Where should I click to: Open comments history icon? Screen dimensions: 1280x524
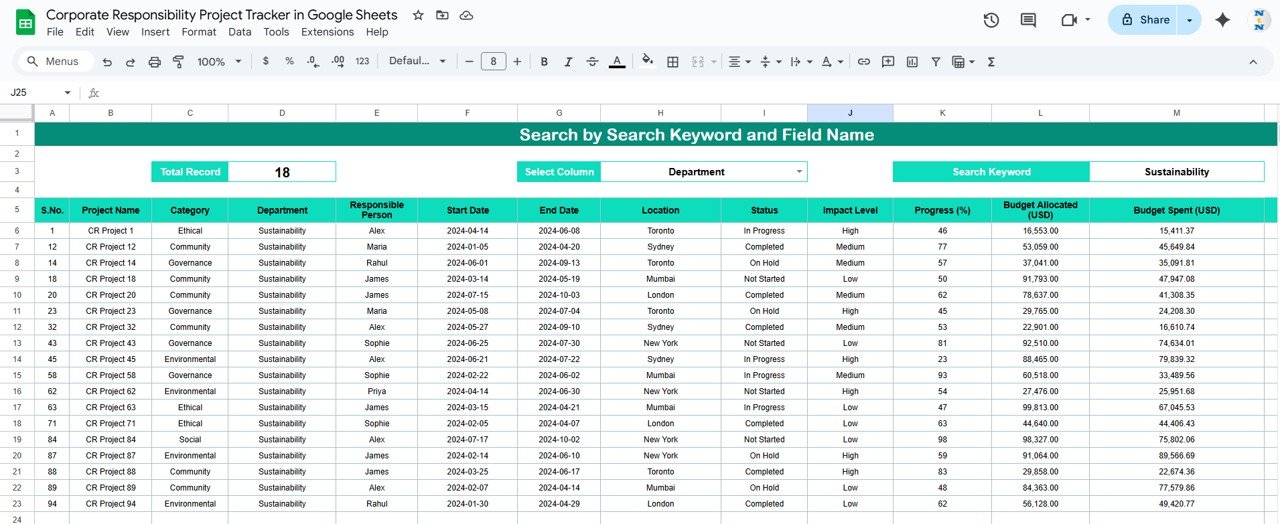(1028, 20)
